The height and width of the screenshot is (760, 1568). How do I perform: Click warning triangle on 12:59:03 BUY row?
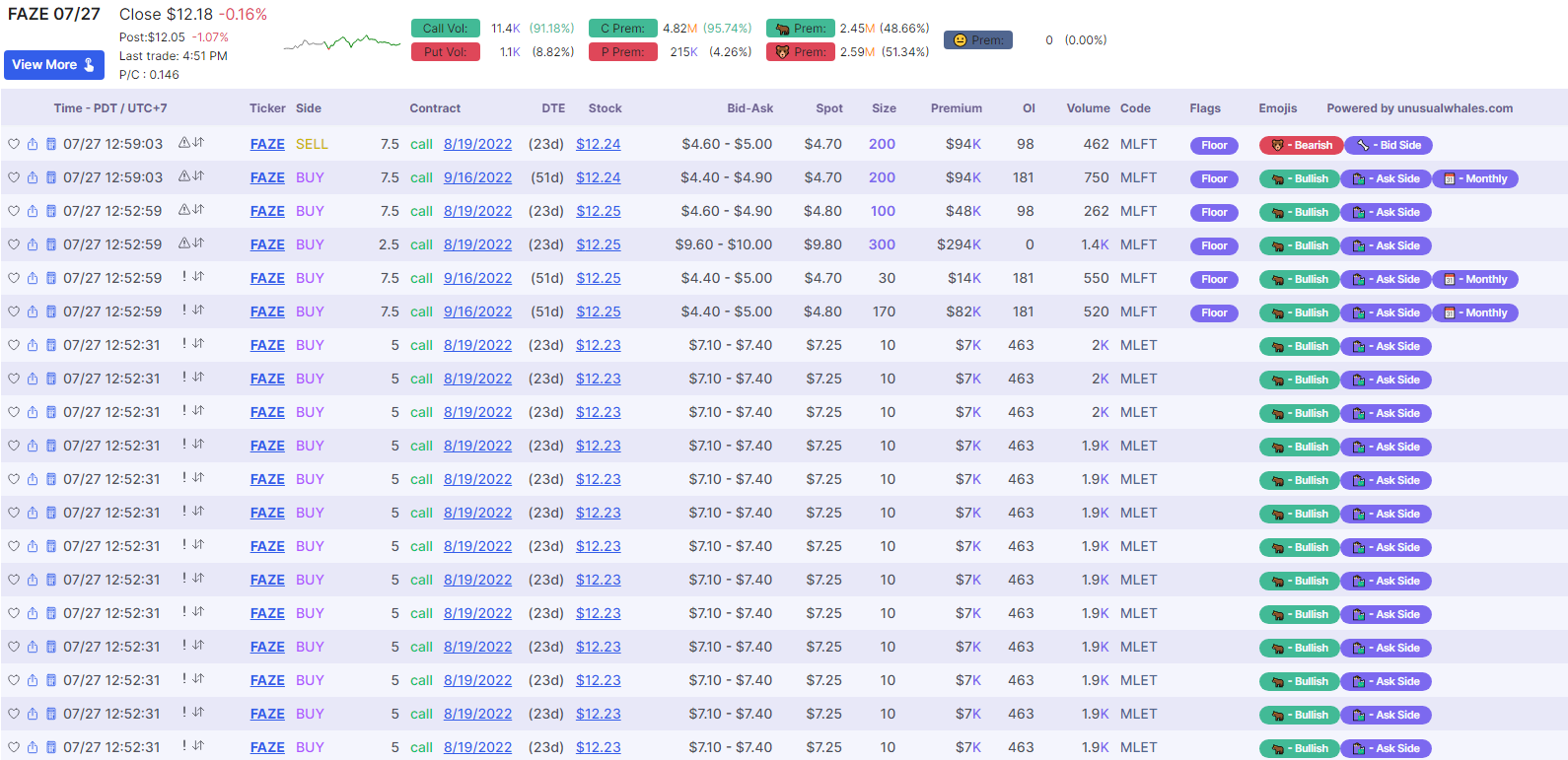[183, 176]
